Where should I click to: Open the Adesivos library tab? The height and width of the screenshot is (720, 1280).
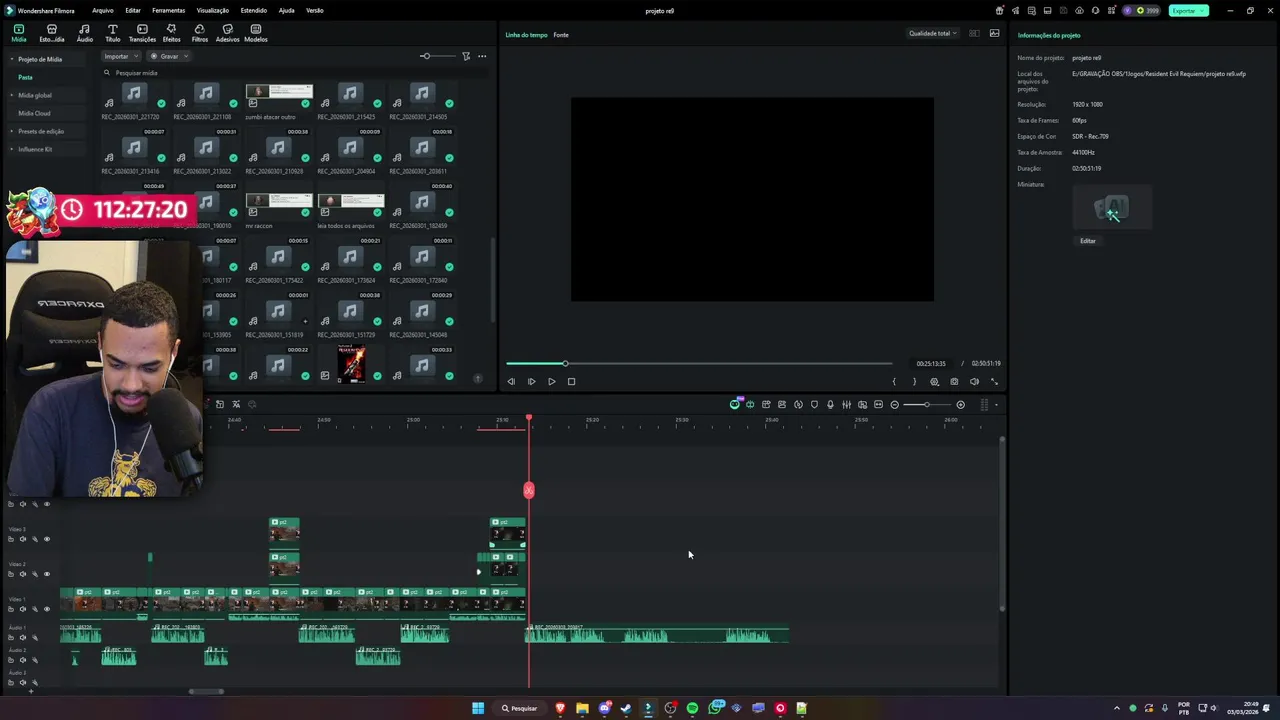227,33
